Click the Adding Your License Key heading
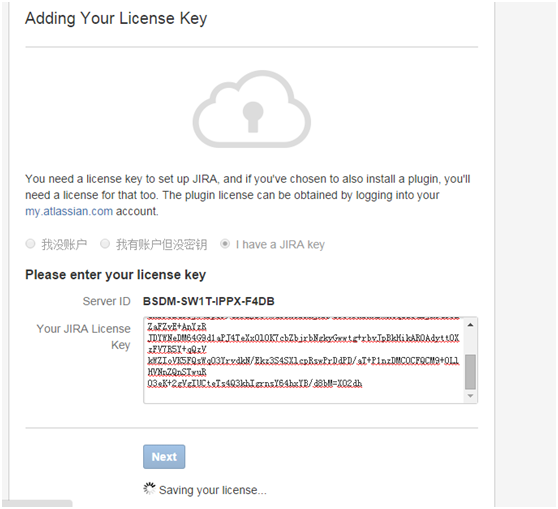This screenshot has width=558, height=509. [116, 19]
